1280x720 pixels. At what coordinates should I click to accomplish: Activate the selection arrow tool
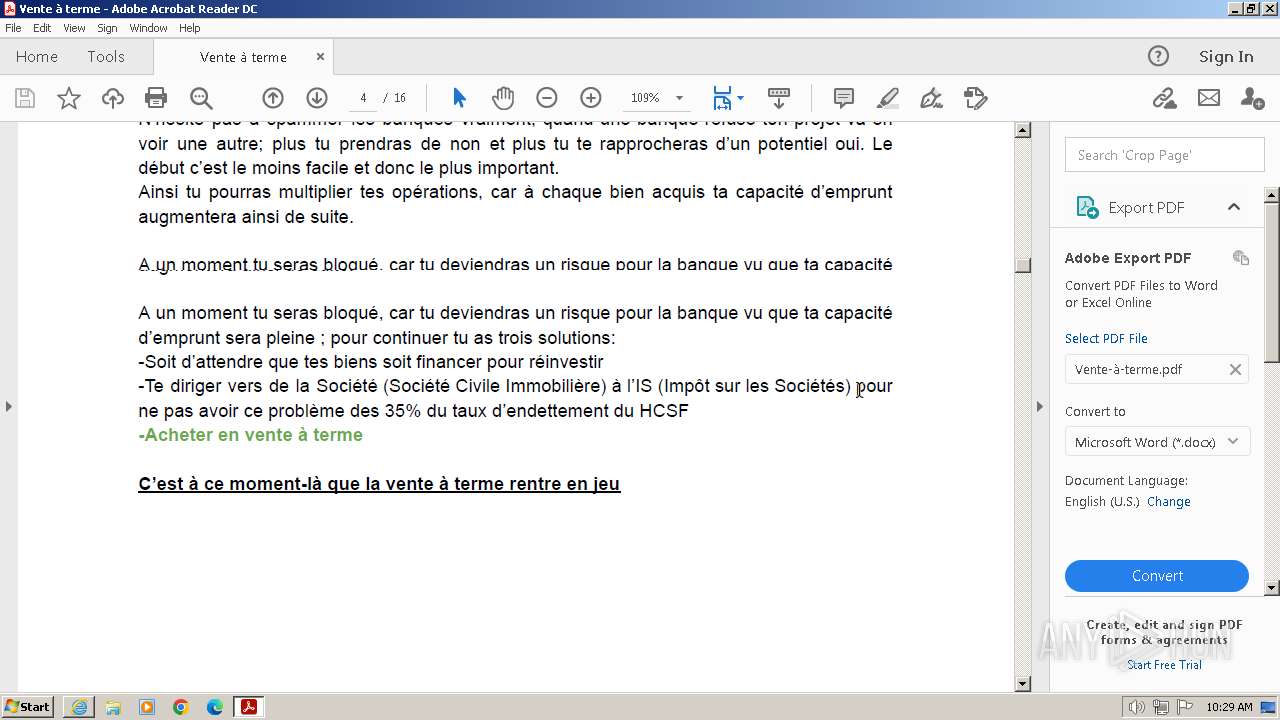[x=459, y=98]
